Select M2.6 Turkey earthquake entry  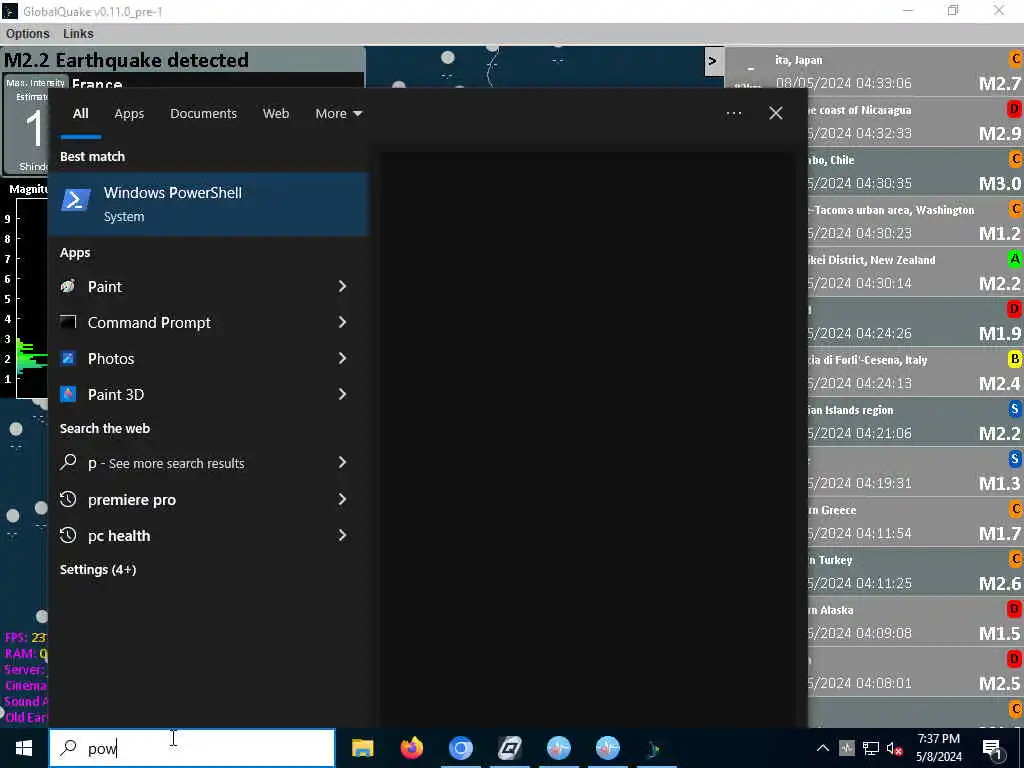coord(916,571)
